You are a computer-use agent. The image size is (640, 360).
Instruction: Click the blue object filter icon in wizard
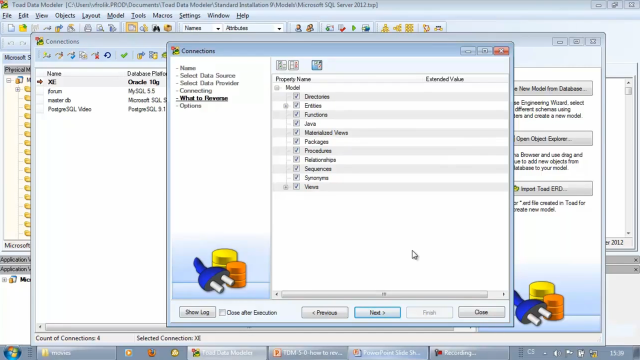coord(317,65)
